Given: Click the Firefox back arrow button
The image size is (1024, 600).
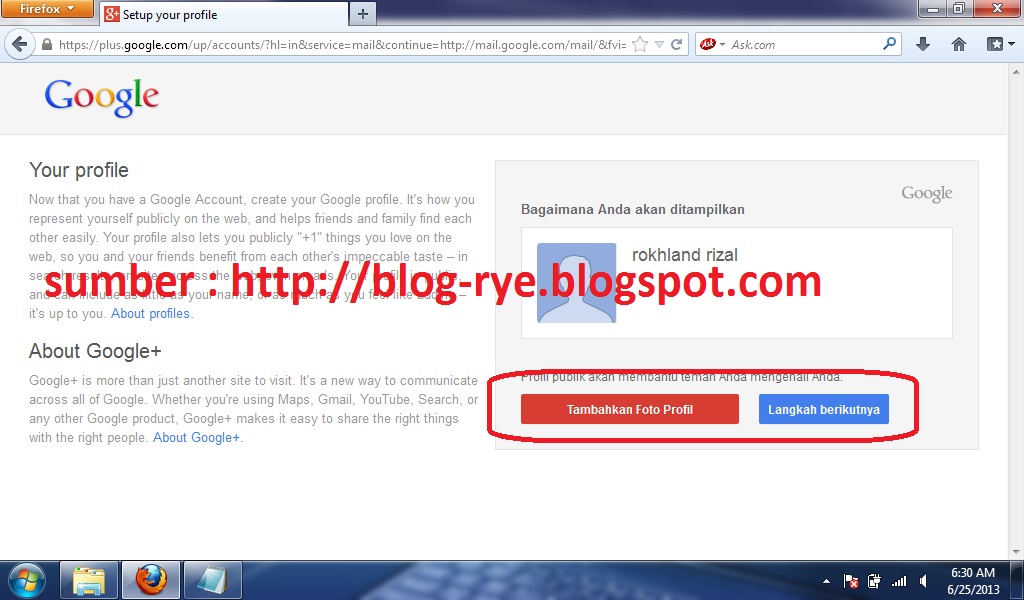Looking at the screenshot, I should click(20, 44).
